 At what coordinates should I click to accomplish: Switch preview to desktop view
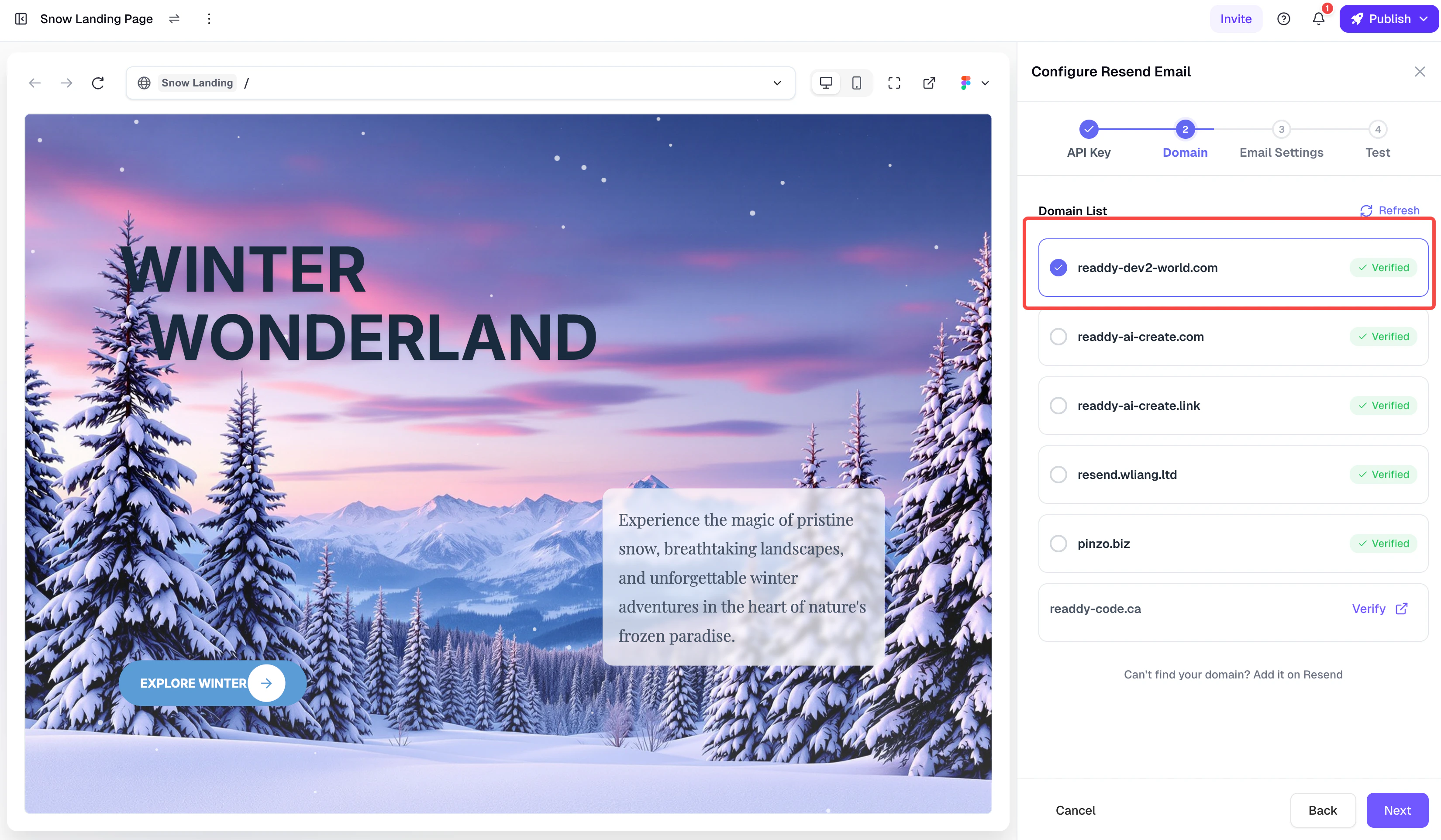coord(826,83)
